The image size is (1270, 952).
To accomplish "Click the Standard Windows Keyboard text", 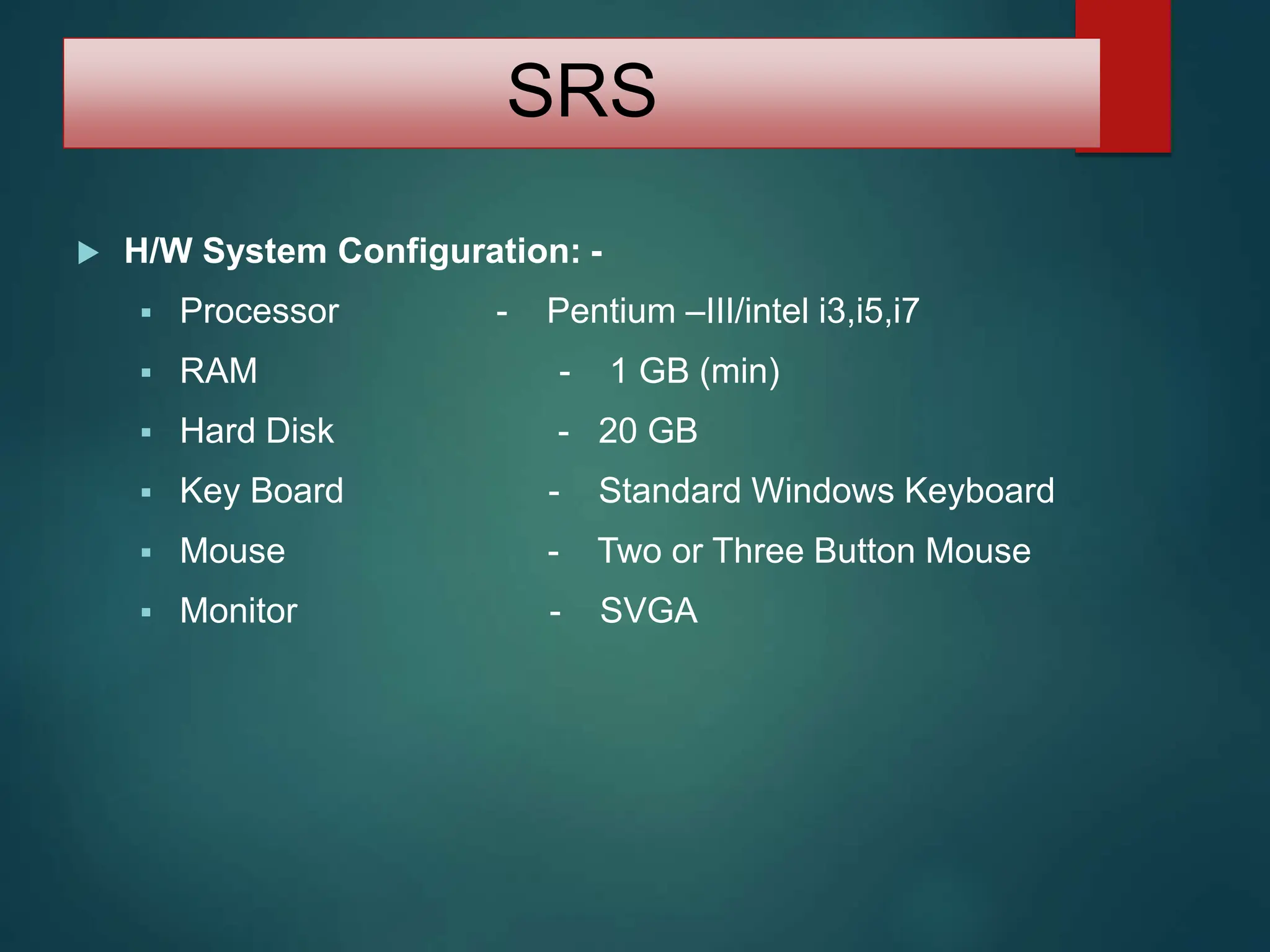I will pyautogui.click(x=826, y=491).
